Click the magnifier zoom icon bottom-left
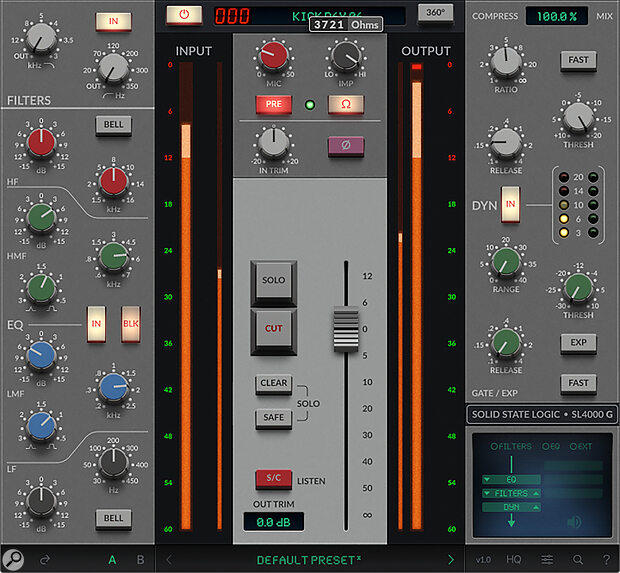 [x=13, y=560]
